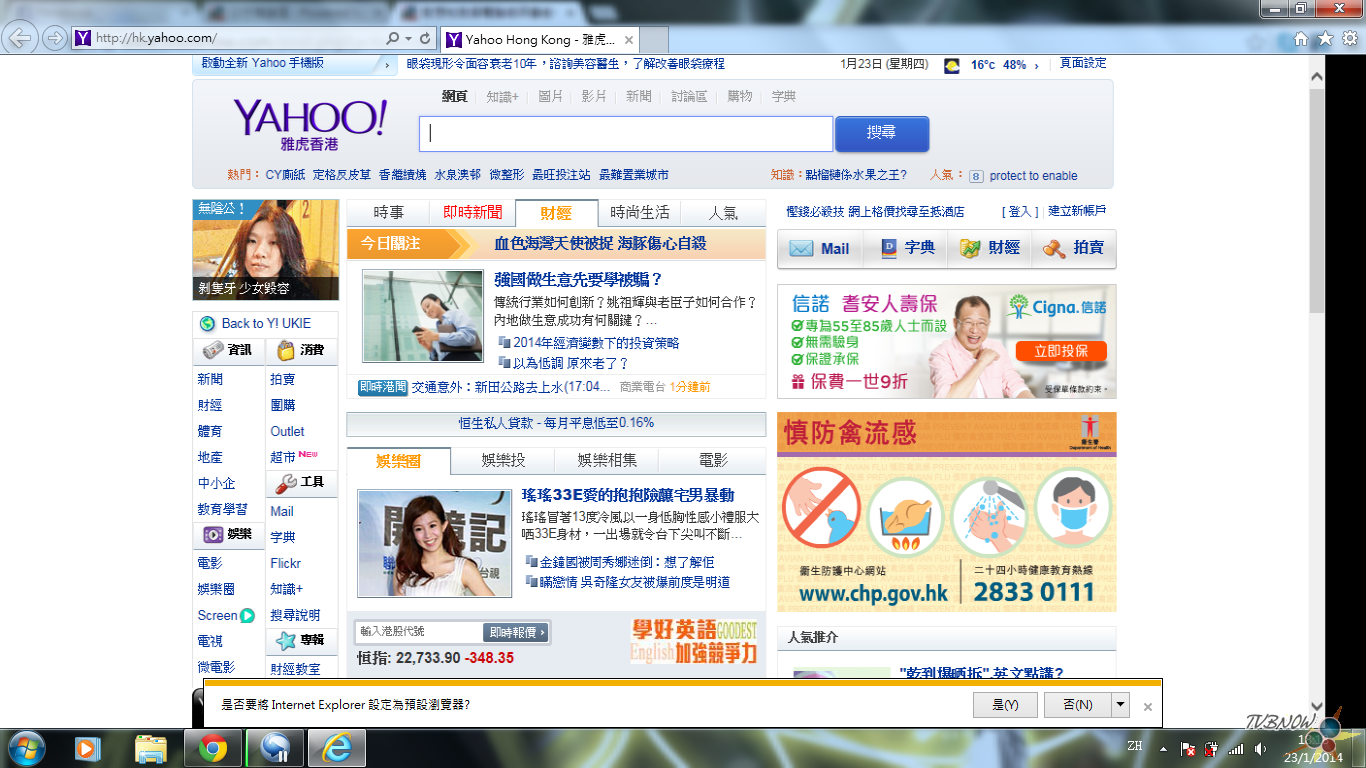Switch to 娛樂投 tab

coord(503,461)
